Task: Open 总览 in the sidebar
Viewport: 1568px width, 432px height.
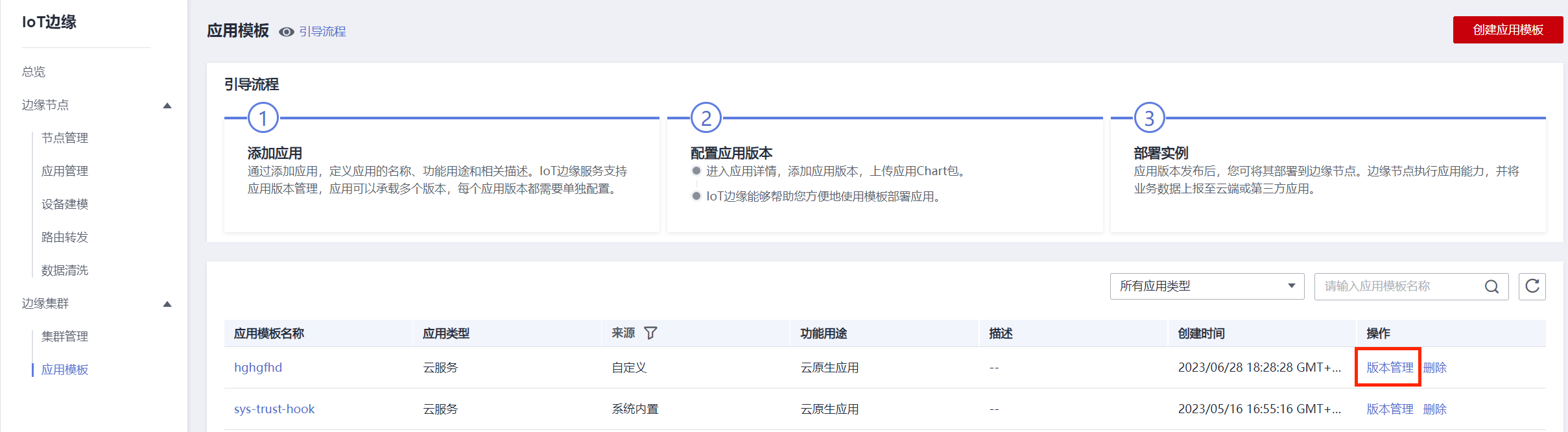Action: [34, 71]
